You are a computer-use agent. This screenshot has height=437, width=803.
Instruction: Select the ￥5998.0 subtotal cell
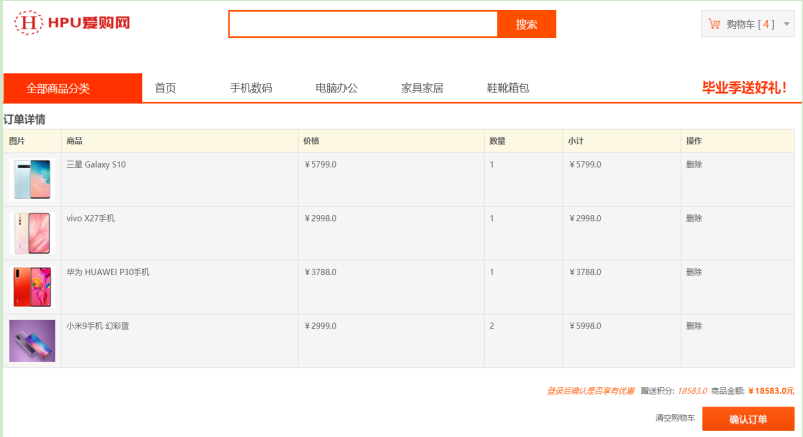click(585, 326)
